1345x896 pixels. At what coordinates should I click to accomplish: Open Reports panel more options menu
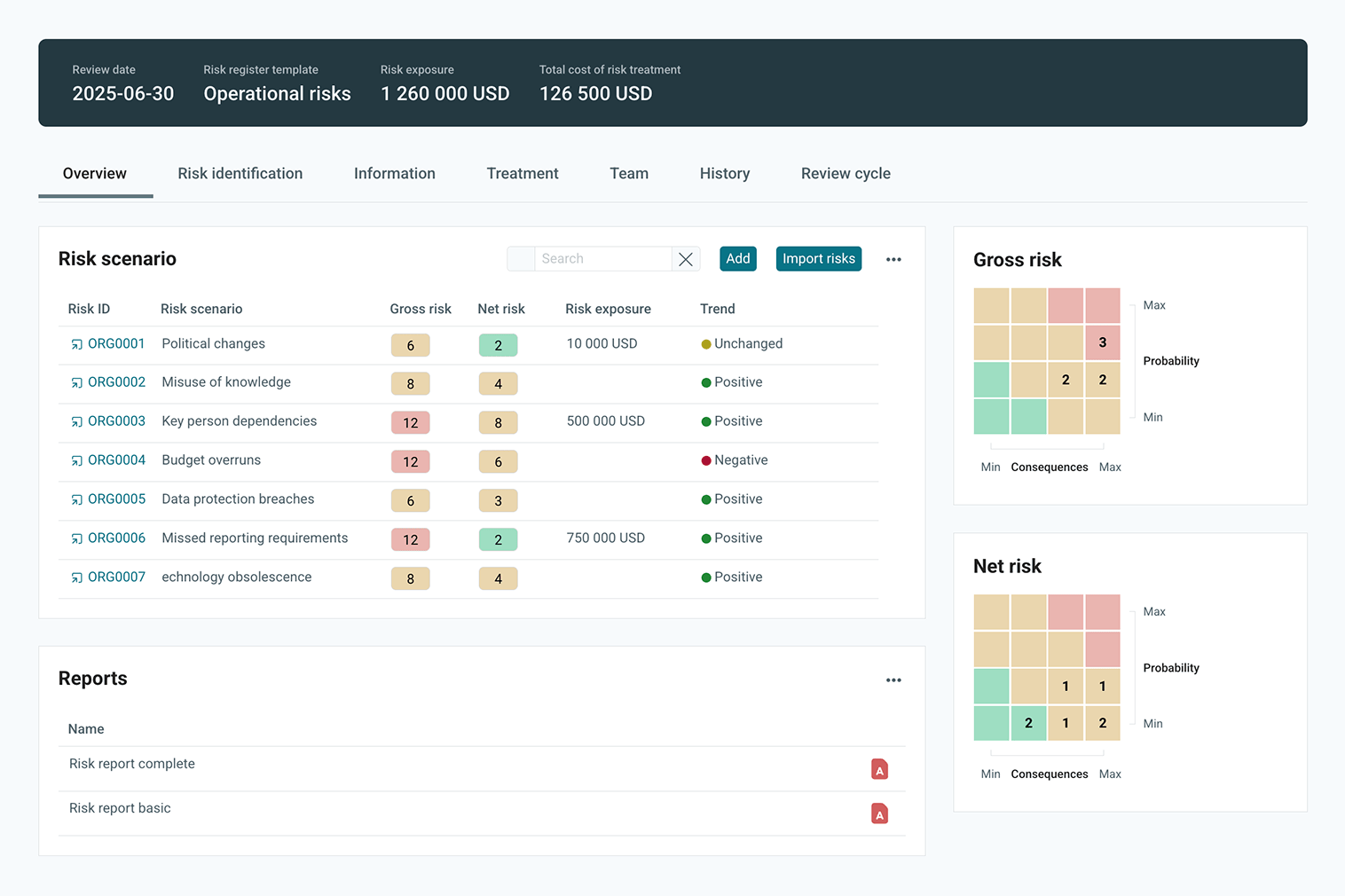click(x=893, y=680)
